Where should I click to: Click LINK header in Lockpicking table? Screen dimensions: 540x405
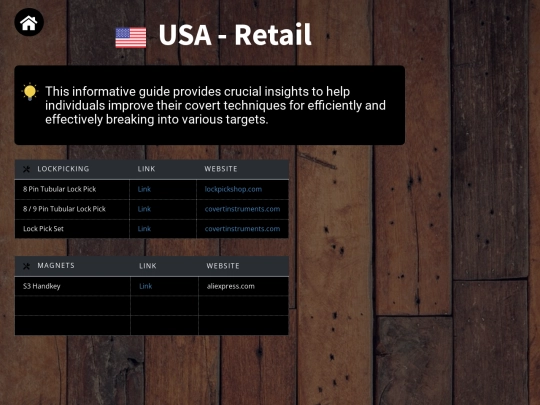coord(146,169)
